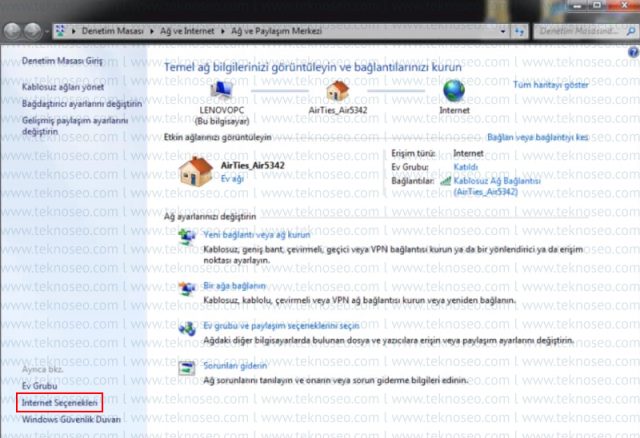Click the large home network house icon
This screenshot has width=640, height=438.
(196, 172)
